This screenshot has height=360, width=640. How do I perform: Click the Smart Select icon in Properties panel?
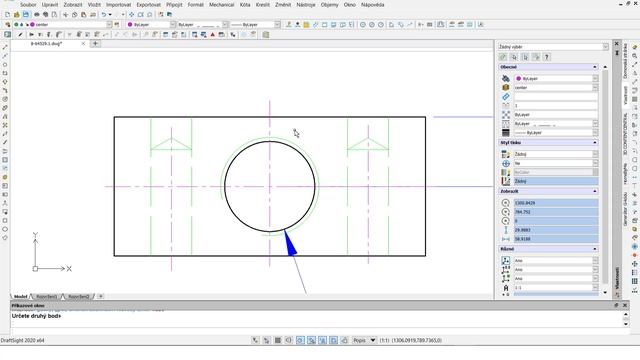point(503,57)
